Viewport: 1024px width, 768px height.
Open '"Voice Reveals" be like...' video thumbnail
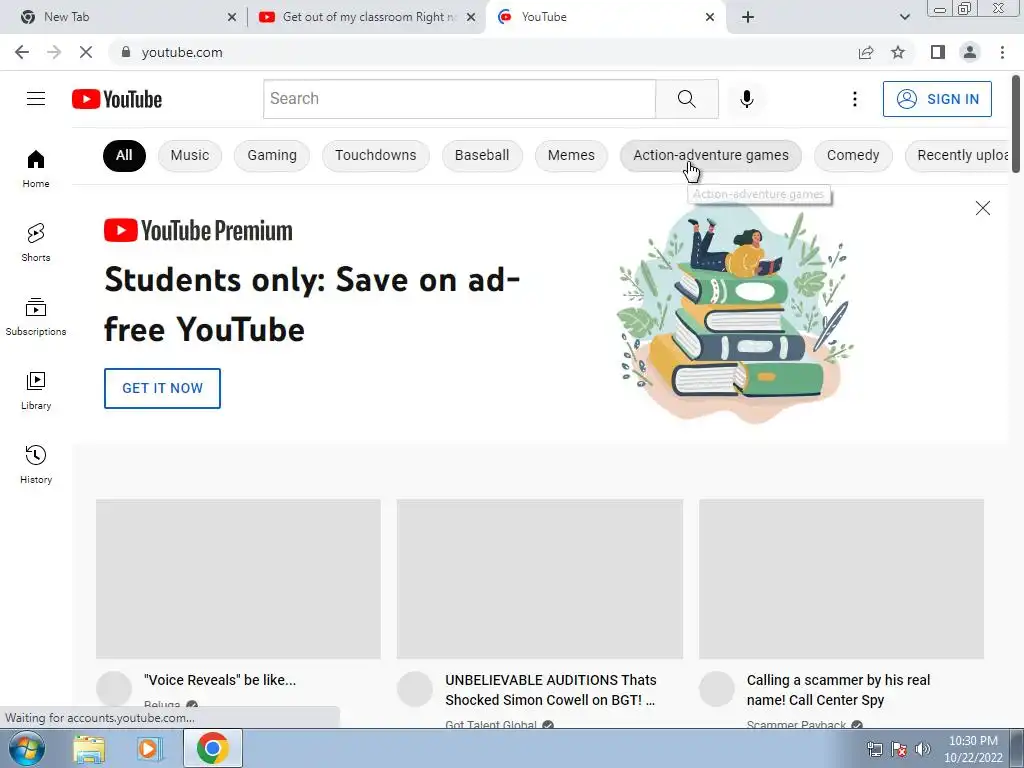click(x=238, y=579)
